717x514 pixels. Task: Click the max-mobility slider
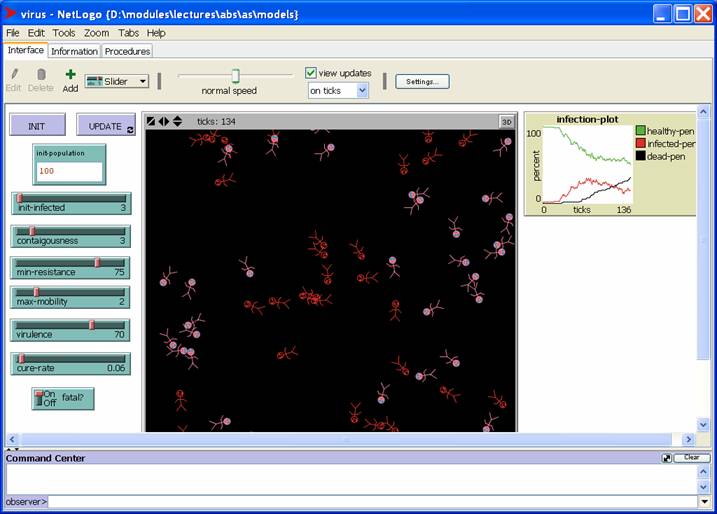(70, 297)
